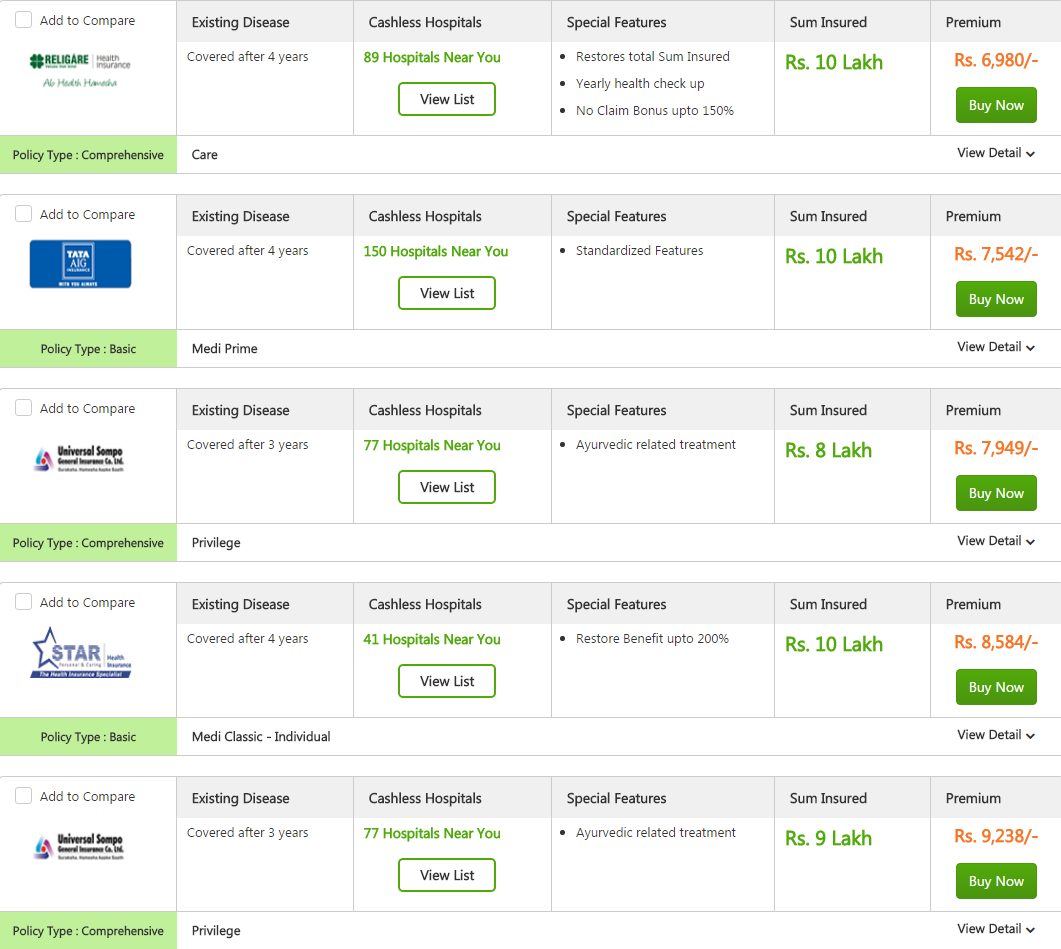Click the Universal Sompo logo for Rs. 9 Lakh plan
Screen dimensions: 1061x949
79,846
